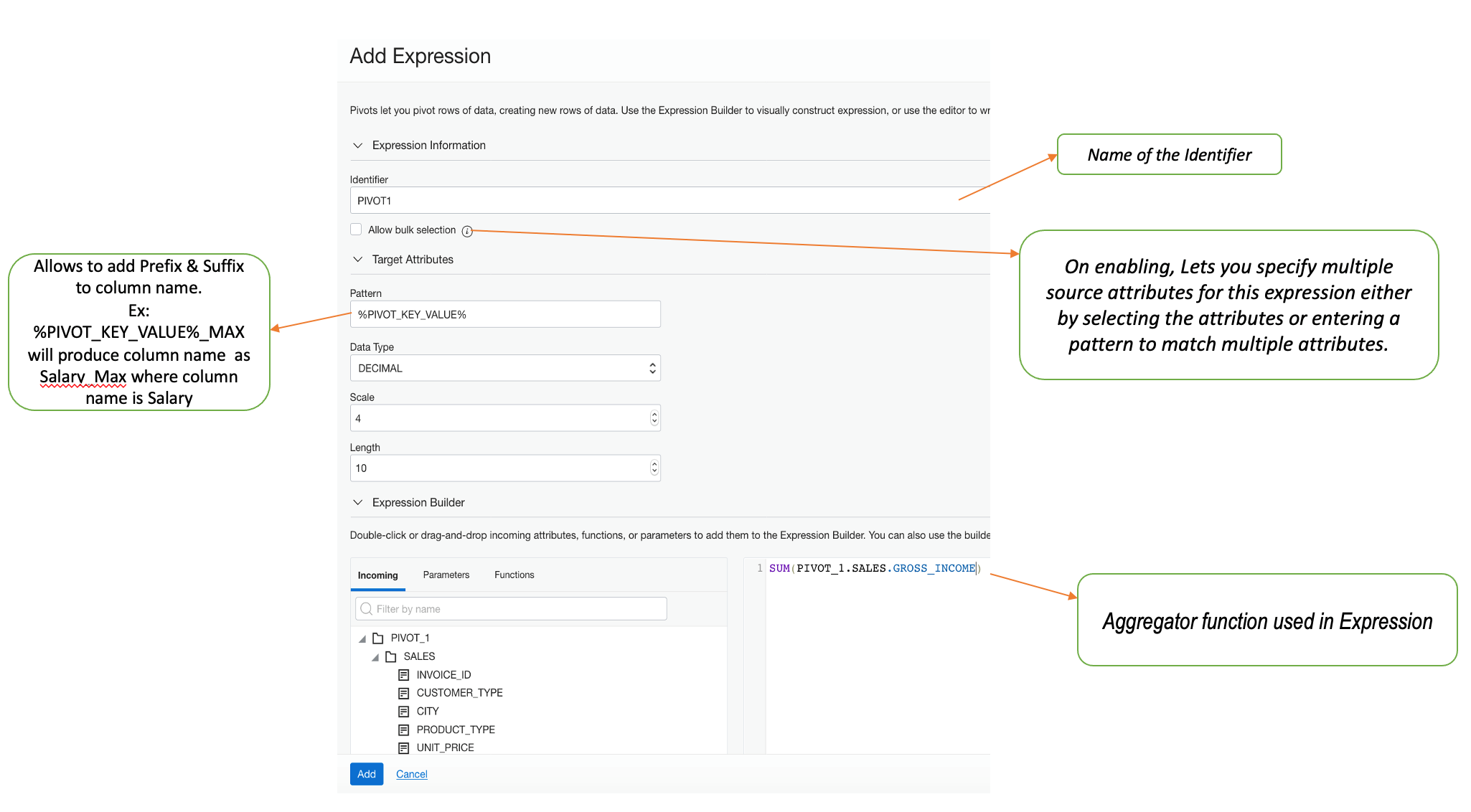Image resolution: width=1471 pixels, height=812 pixels.
Task: Click the bulk selection info icon
Action: (467, 231)
